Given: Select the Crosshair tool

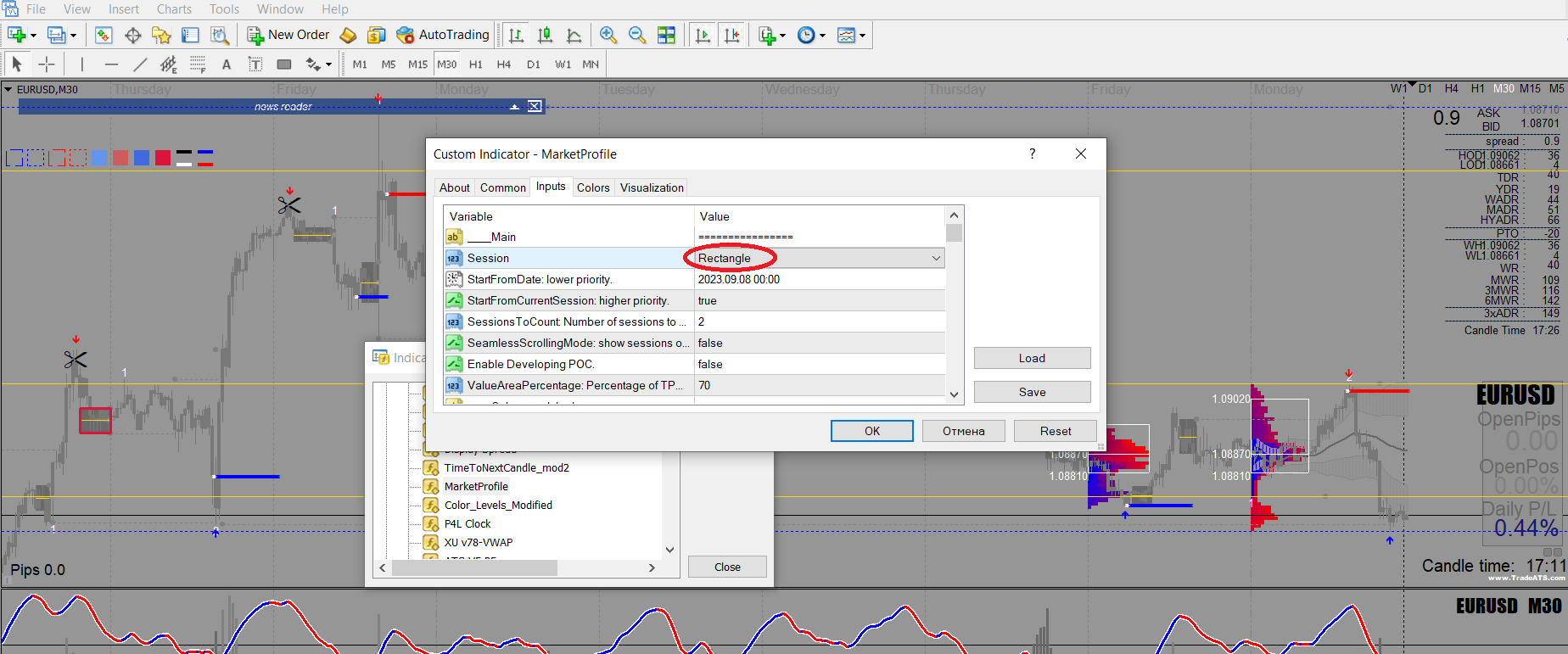Looking at the screenshot, I should click(47, 64).
